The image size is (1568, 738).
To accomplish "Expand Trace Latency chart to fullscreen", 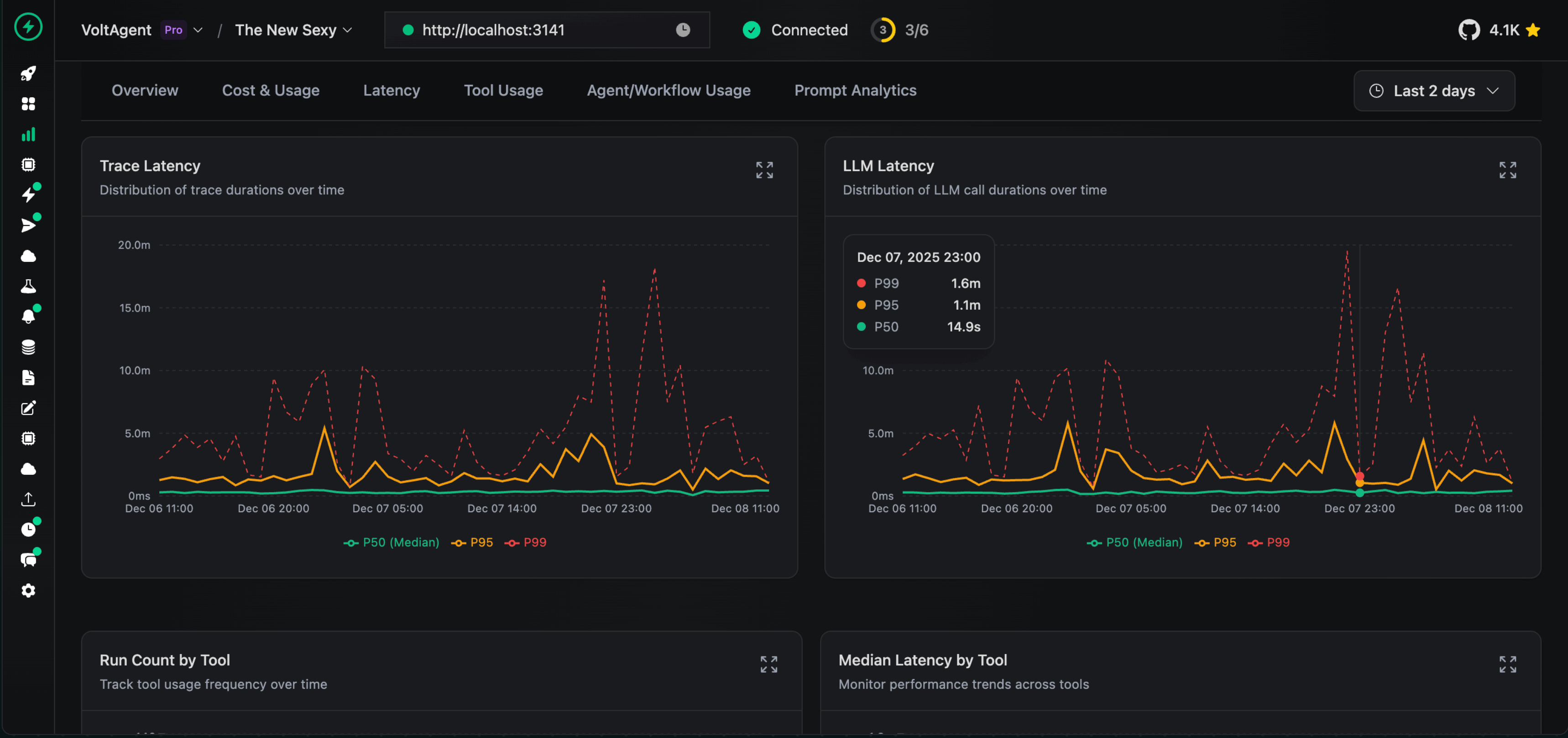I will coord(764,170).
